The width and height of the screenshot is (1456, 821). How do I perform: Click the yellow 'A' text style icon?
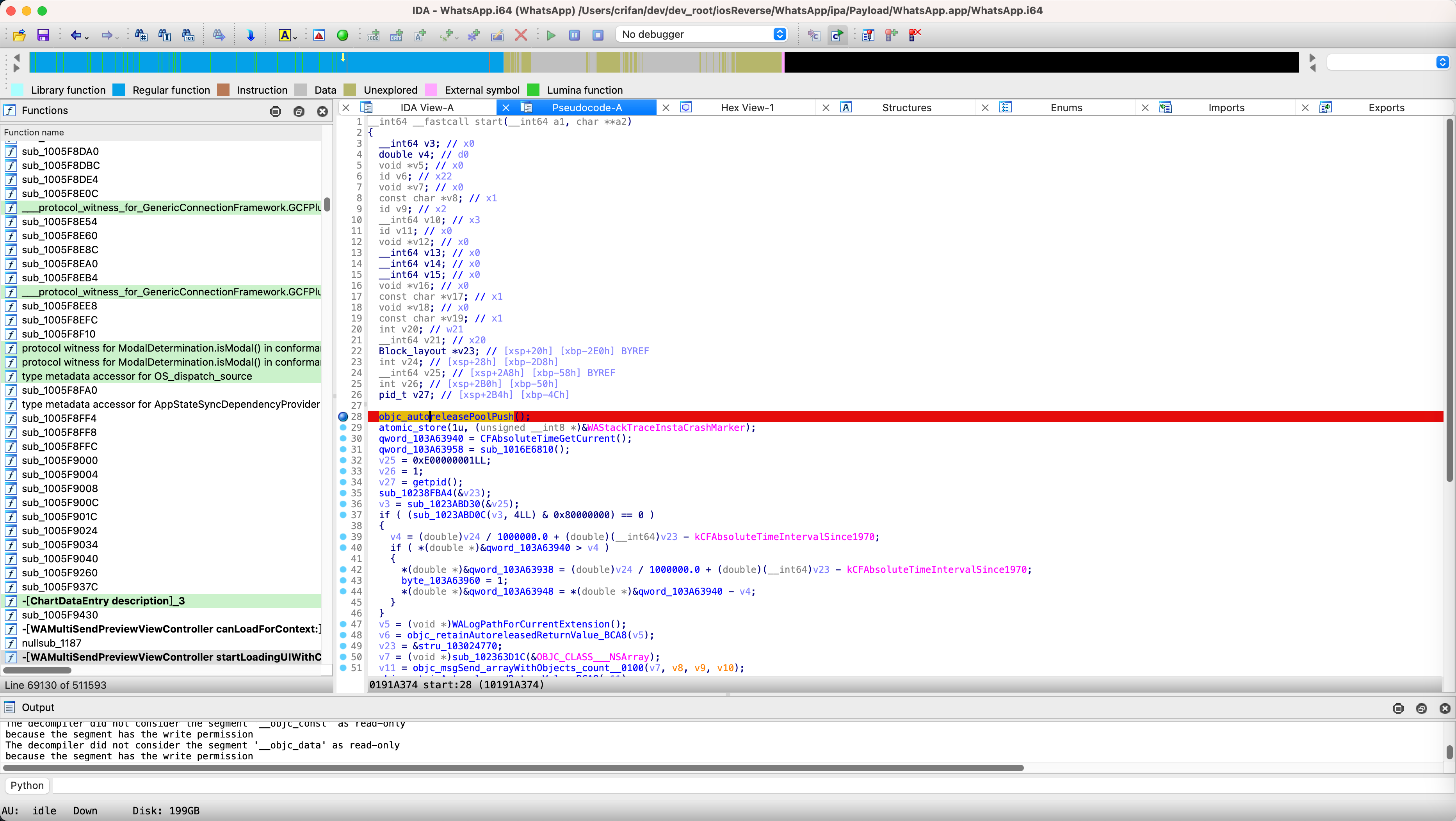point(284,35)
